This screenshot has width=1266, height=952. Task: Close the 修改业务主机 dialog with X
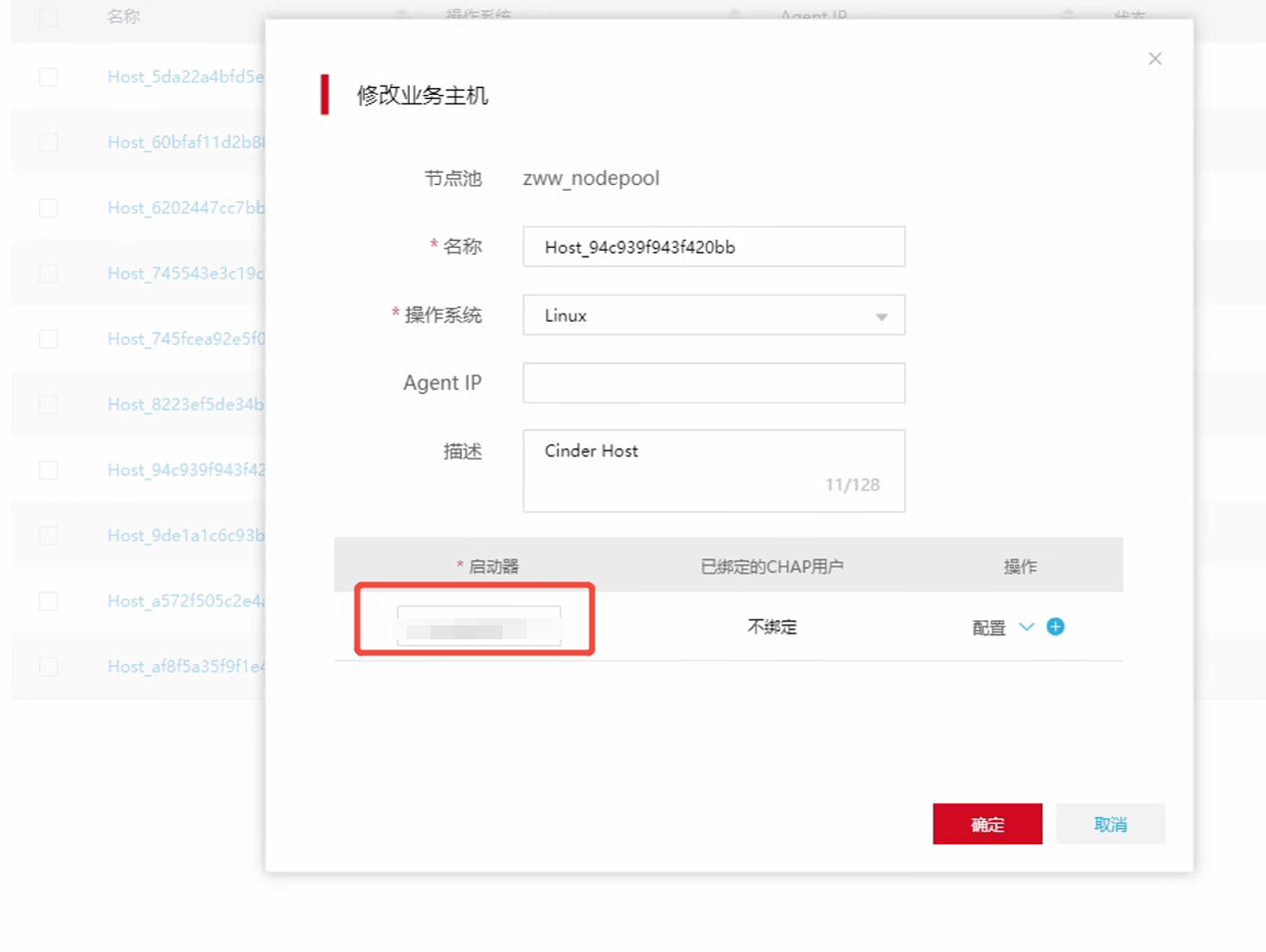(1155, 59)
